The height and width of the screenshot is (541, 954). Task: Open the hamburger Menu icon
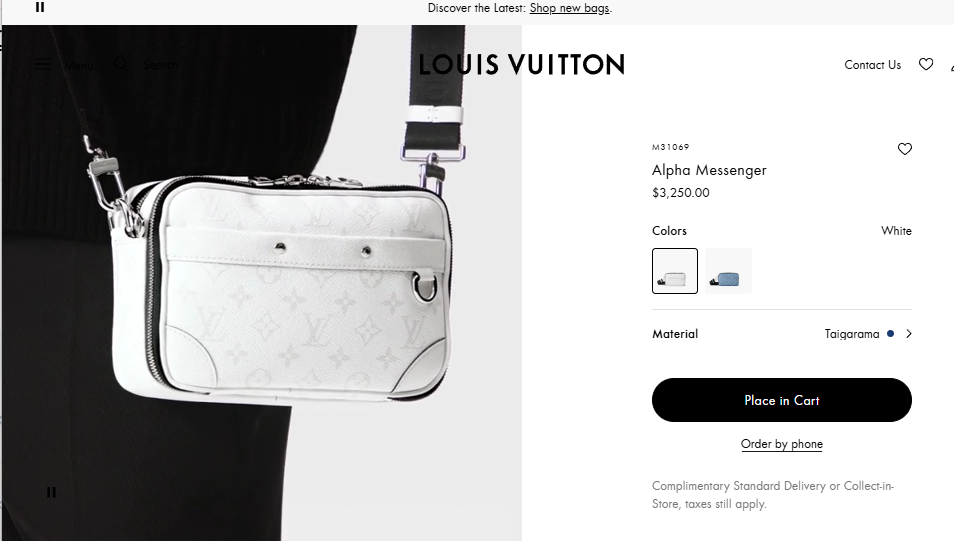(42, 65)
